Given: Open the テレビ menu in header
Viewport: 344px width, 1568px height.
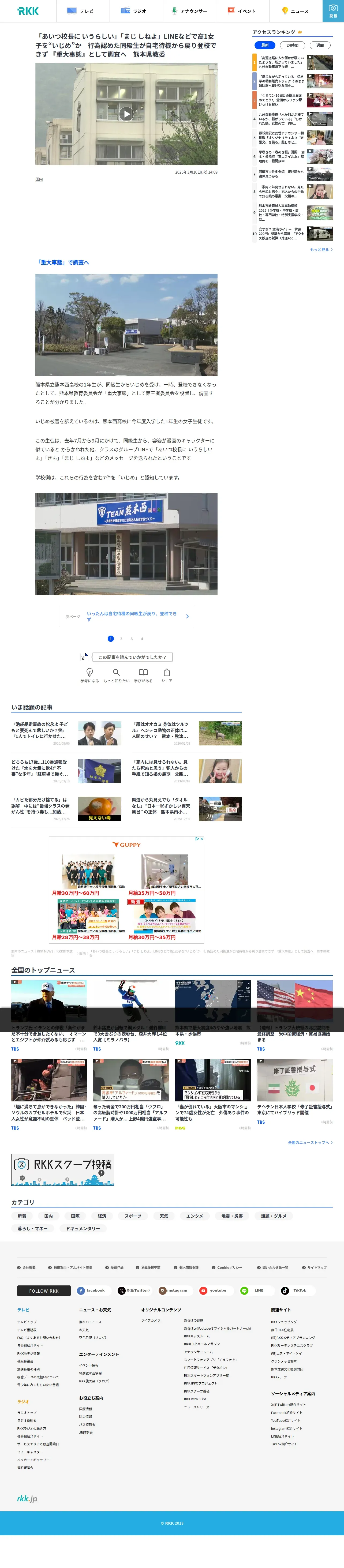Looking at the screenshot, I should point(82,11).
